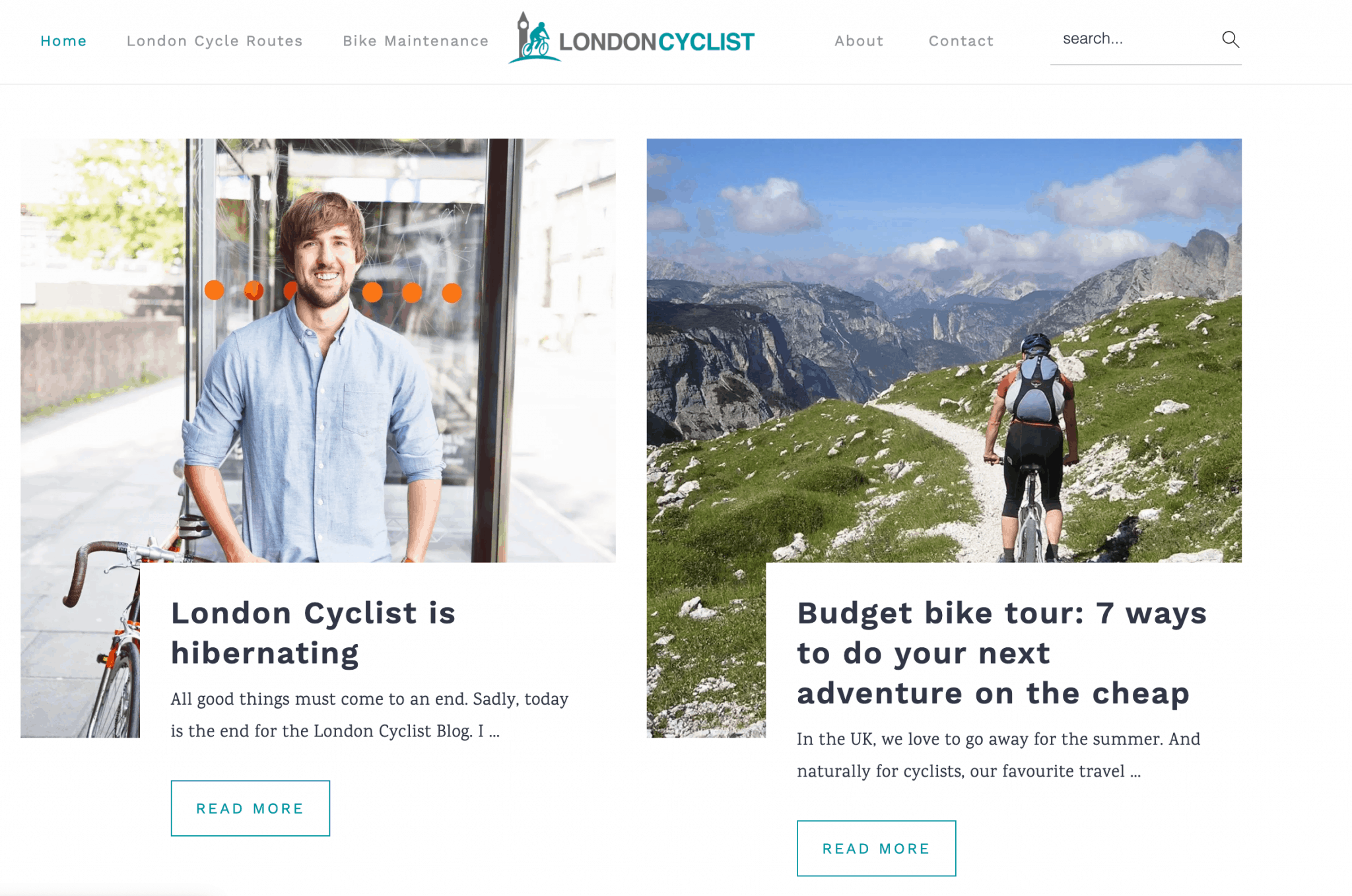Click the cyclist emblem in site logo
This screenshot has width=1352, height=896.
(533, 38)
